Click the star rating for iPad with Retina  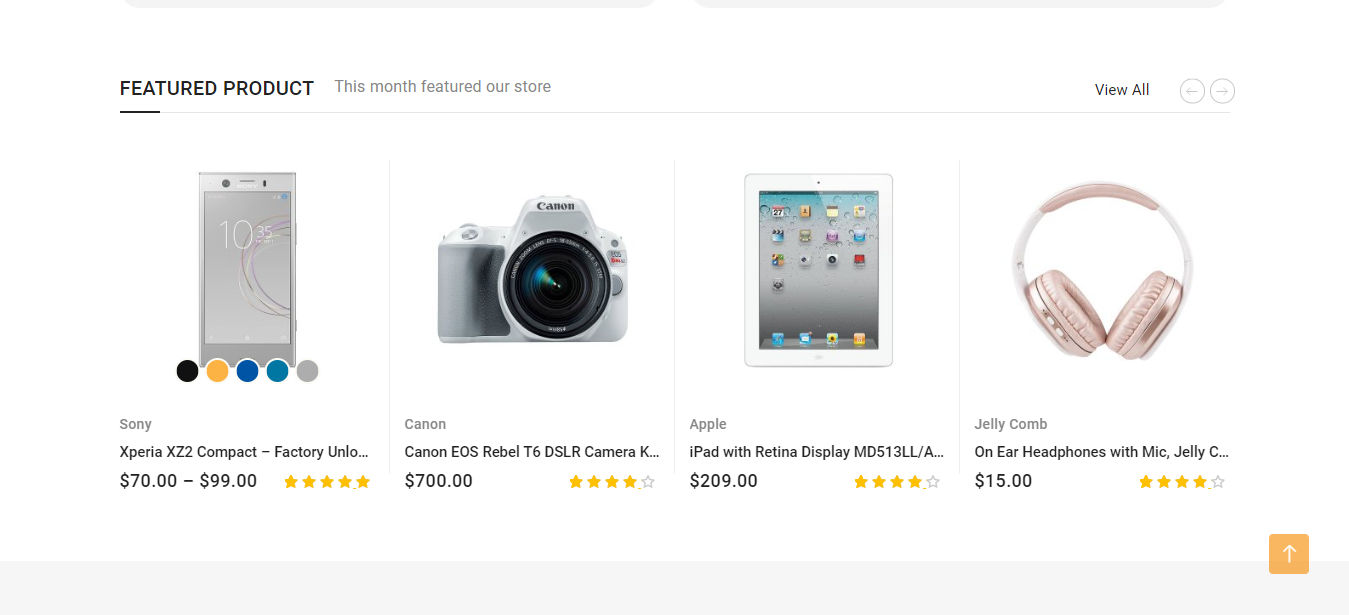coord(897,482)
